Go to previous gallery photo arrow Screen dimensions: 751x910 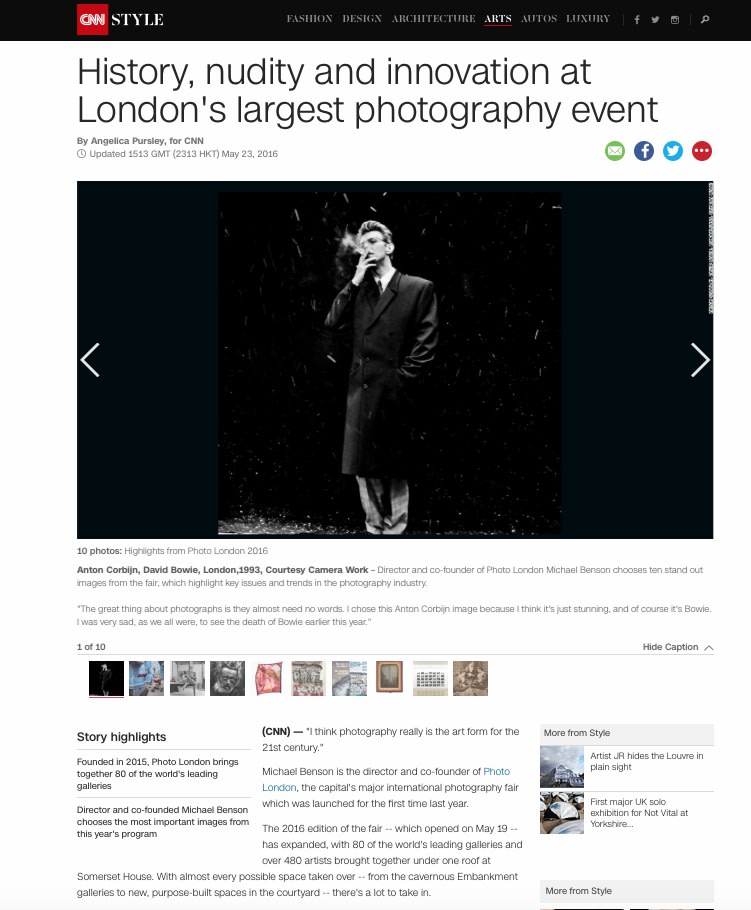tap(90, 360)
